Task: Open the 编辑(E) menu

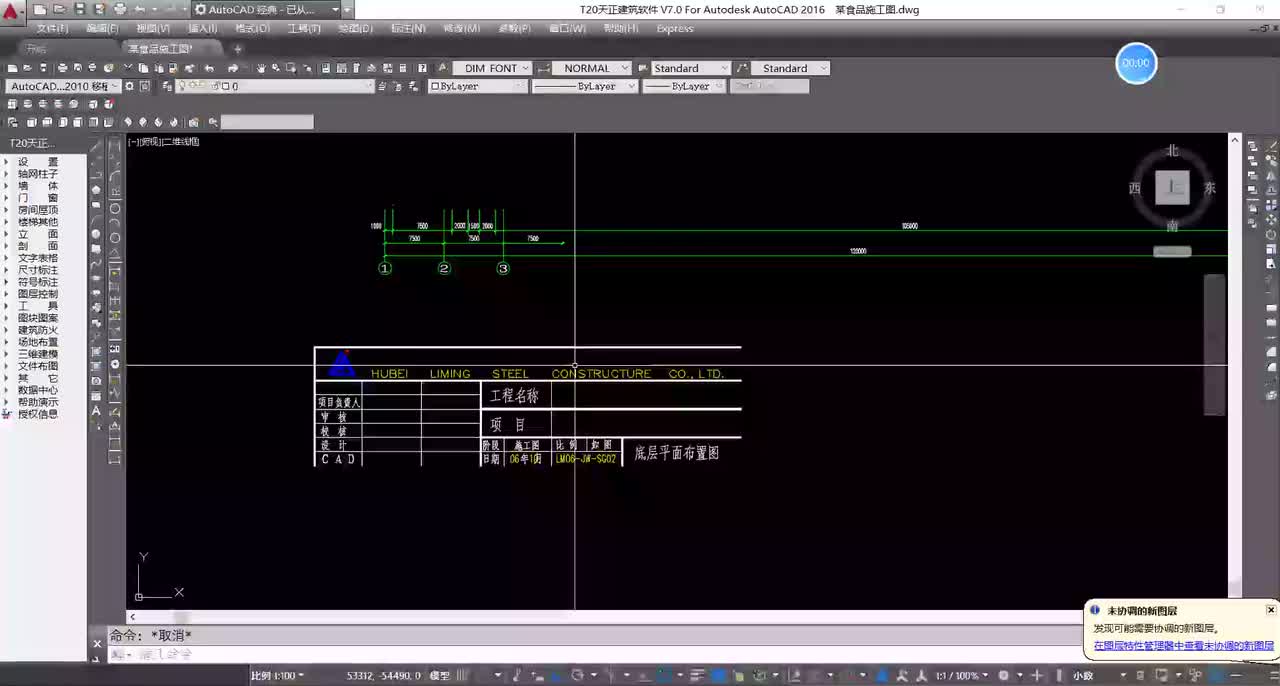Action: [102, 28]
